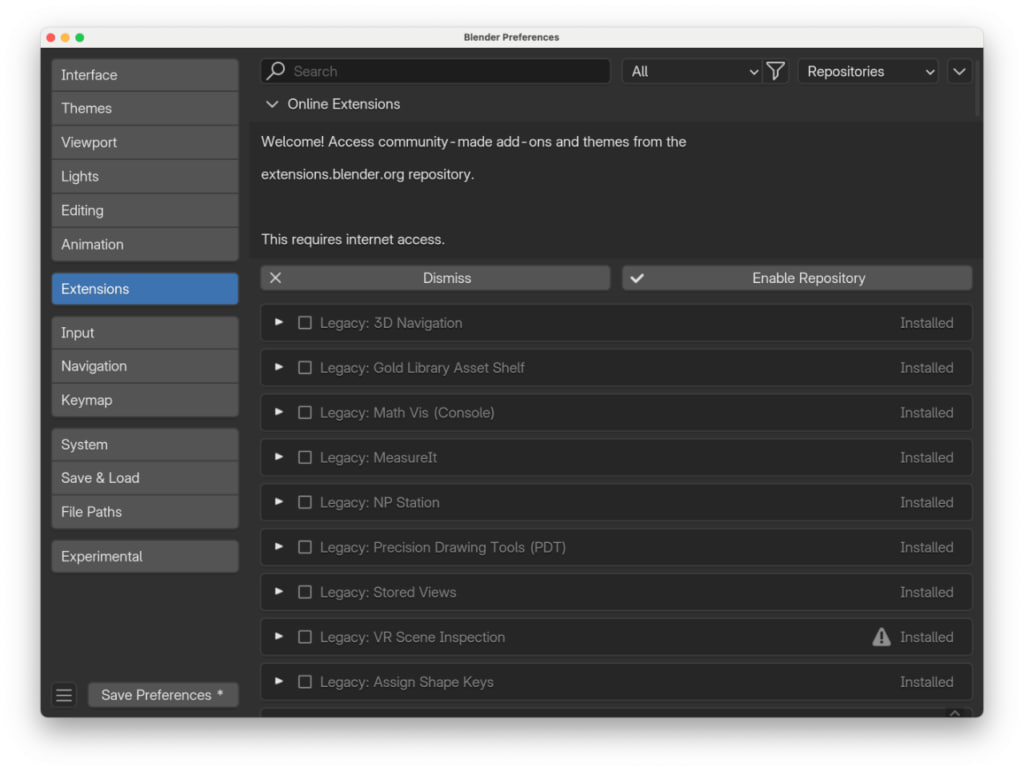Enable Legacy: NP Station checkbox
This screenshot has width=1024, height=771.
(x=304, y=502)
